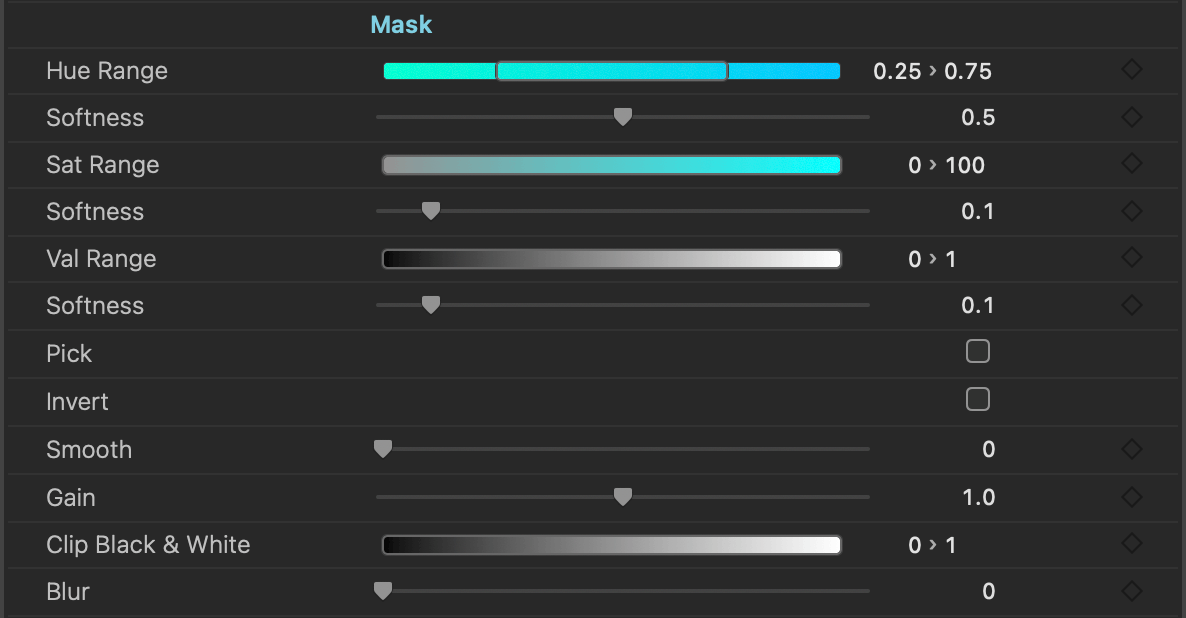
Task: Enable the Invert checkbox
Action: pyautogui.click(x=978, y=400)
